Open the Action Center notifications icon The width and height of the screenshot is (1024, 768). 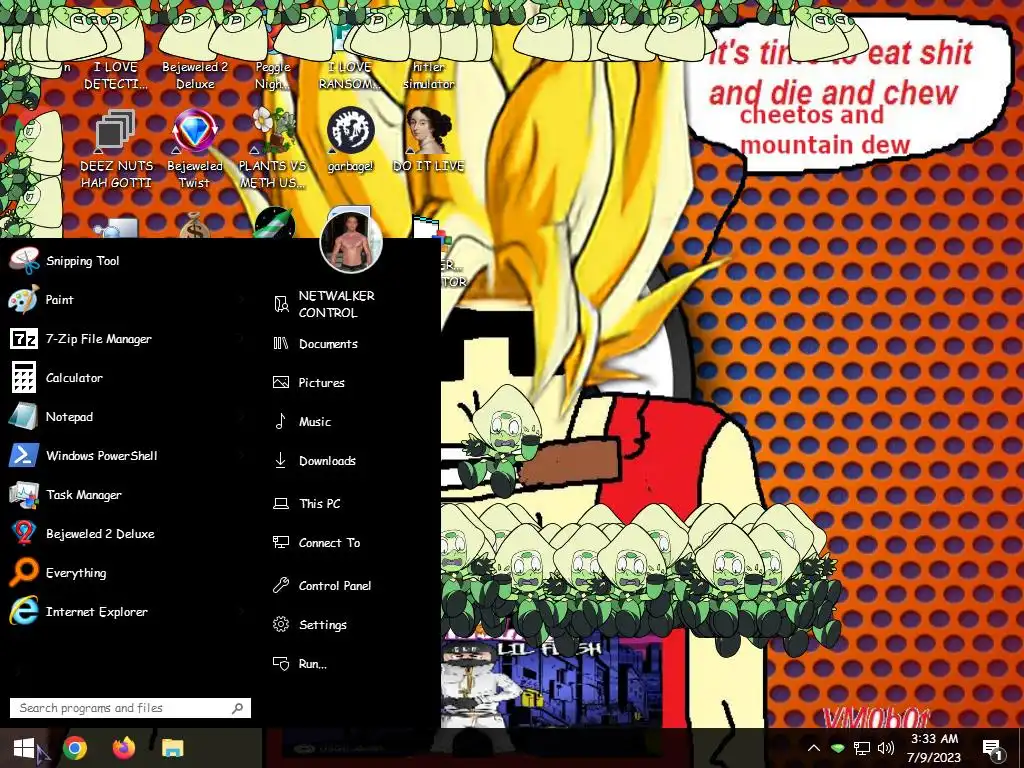tap(992, 750)
